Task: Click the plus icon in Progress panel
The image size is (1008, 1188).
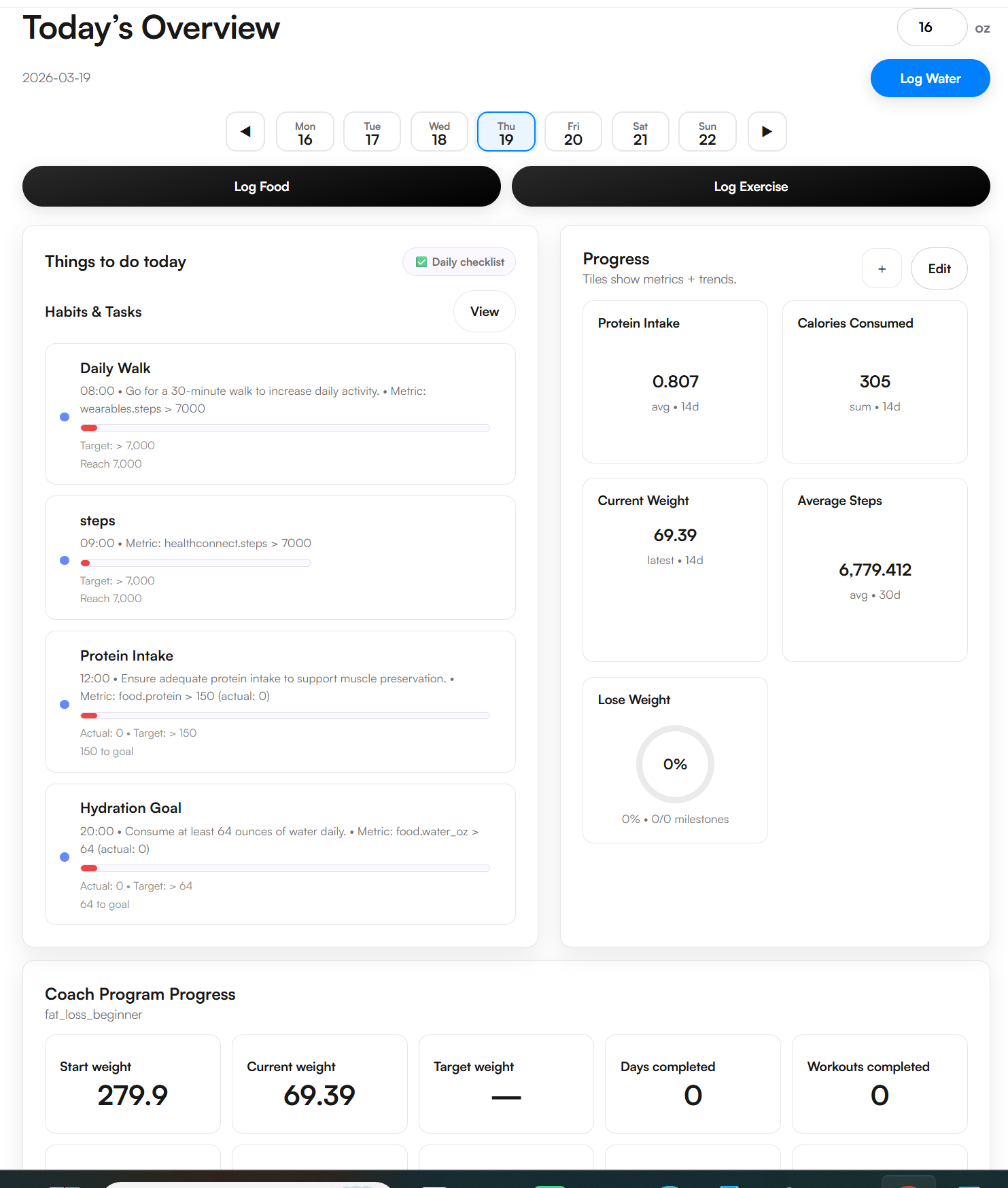Action: [882, 268]
